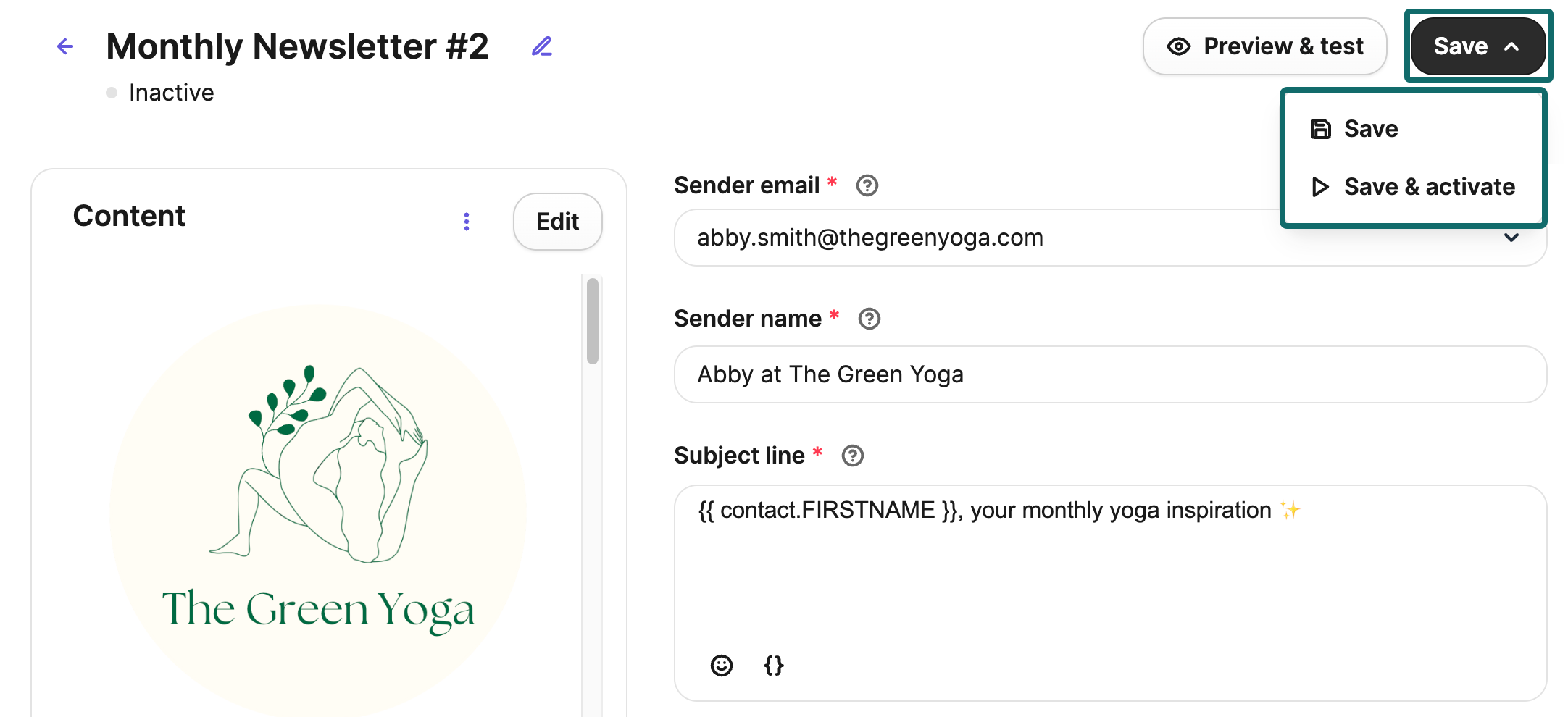
Task: Open the emoji picker in subject line
Action: coord(721,665)
